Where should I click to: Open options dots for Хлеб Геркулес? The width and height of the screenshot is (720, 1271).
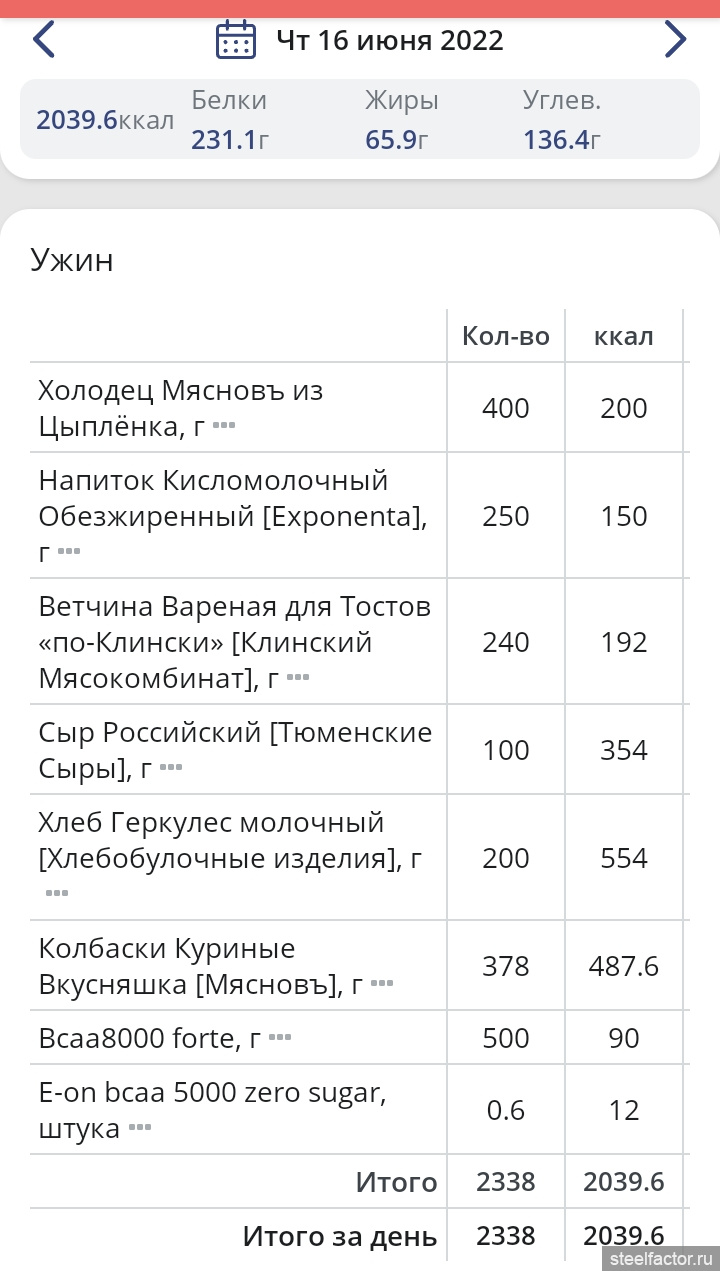click(x=57, y=892)
